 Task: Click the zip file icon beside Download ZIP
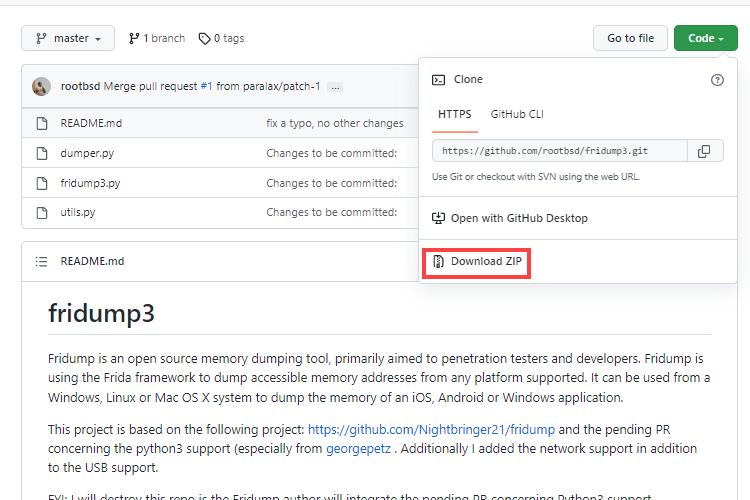click(x=438, y=262)
